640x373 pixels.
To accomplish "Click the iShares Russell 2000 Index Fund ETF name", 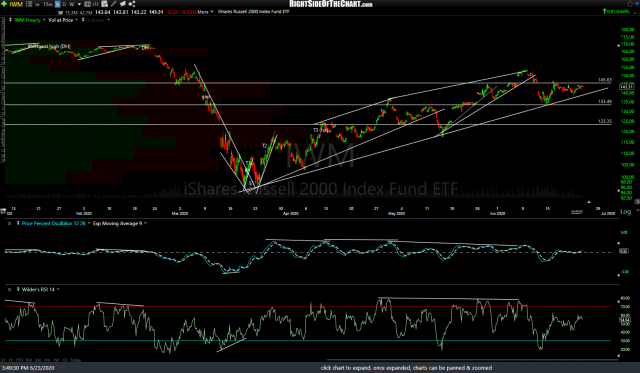I will [x=253, y=12].
